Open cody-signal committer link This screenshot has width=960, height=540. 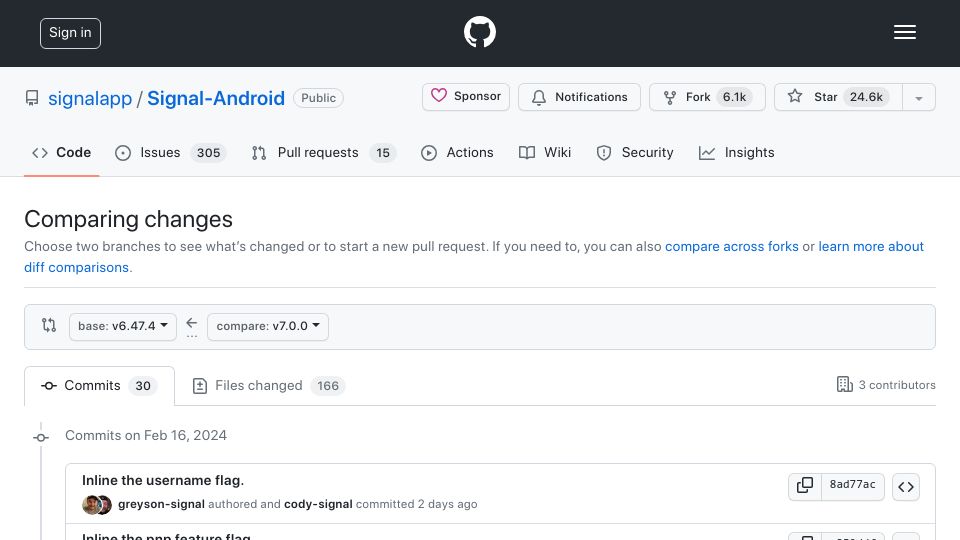(x=318, y=504)
